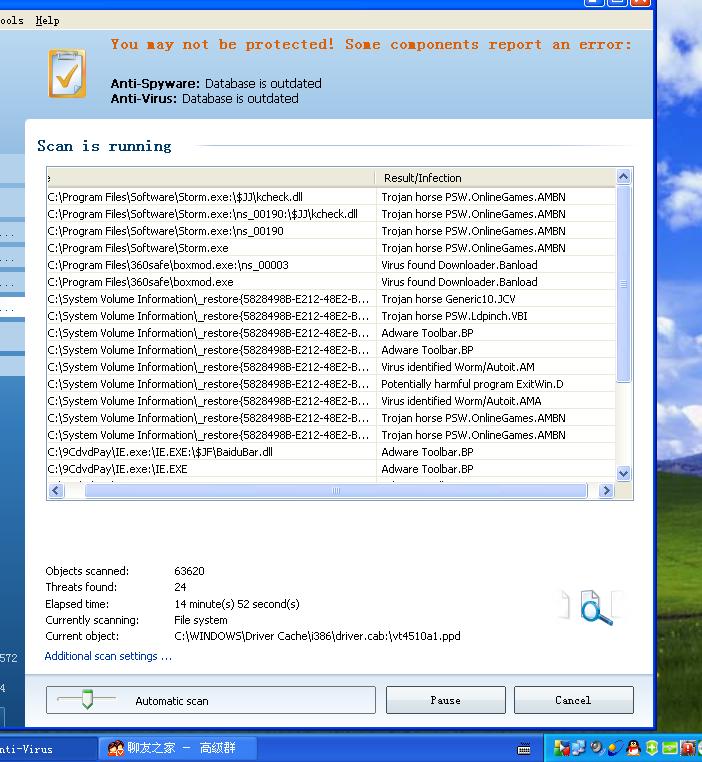Click the red exclamation alert tray icon
The height and width of the screenshot is (762, 702).
(688, 748)
